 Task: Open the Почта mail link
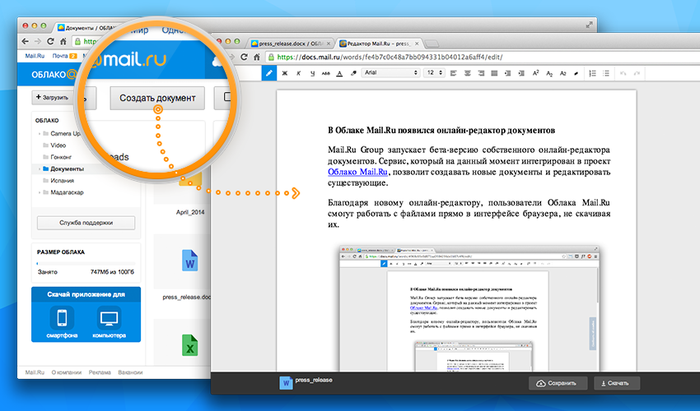coord(60,56)
